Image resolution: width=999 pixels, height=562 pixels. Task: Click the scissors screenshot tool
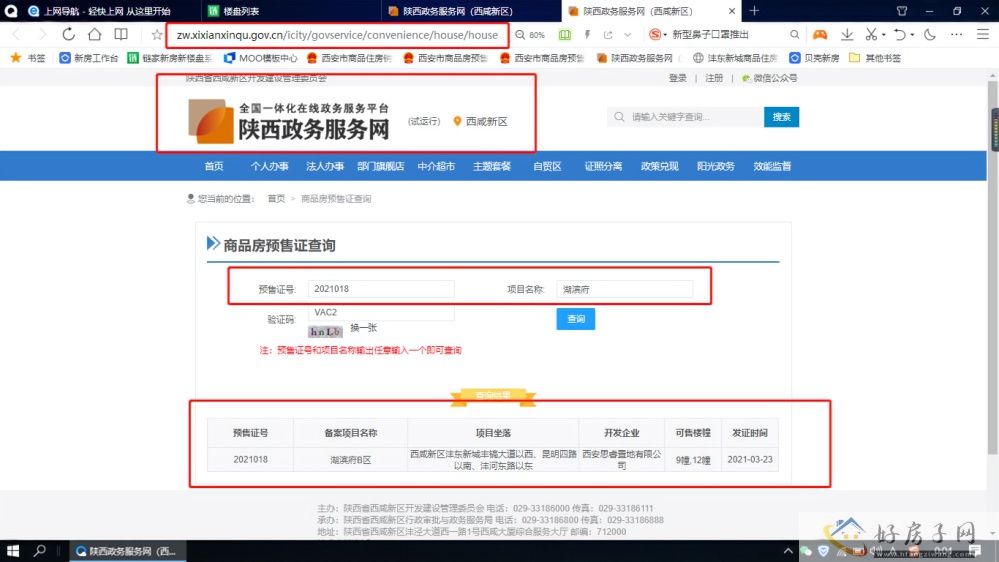(871, 34)
